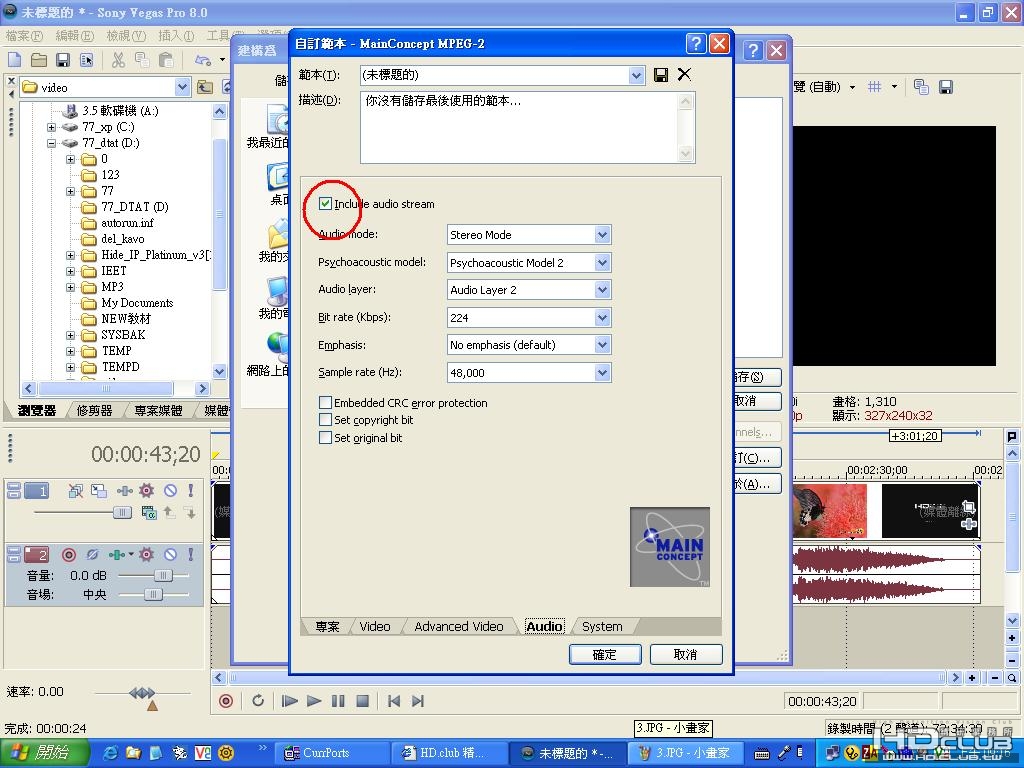
Task: Click the 確定 OK button
Action: (x=605, y=654)
